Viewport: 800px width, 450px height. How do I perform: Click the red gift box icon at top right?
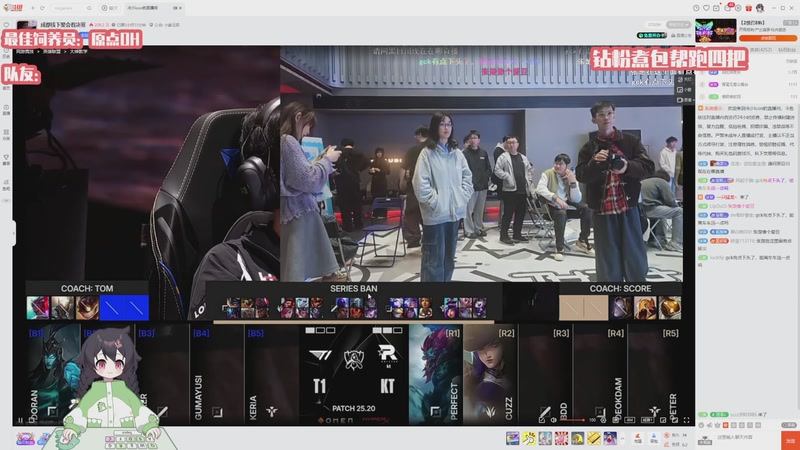[x=748, y=8]
